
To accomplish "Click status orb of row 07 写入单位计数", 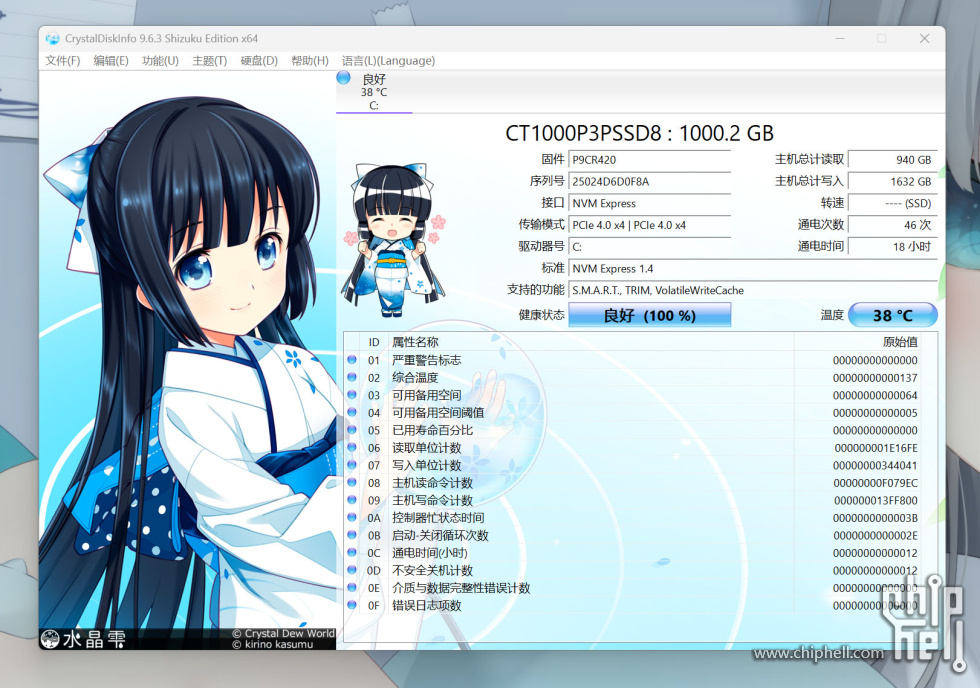I will (352, 465).
